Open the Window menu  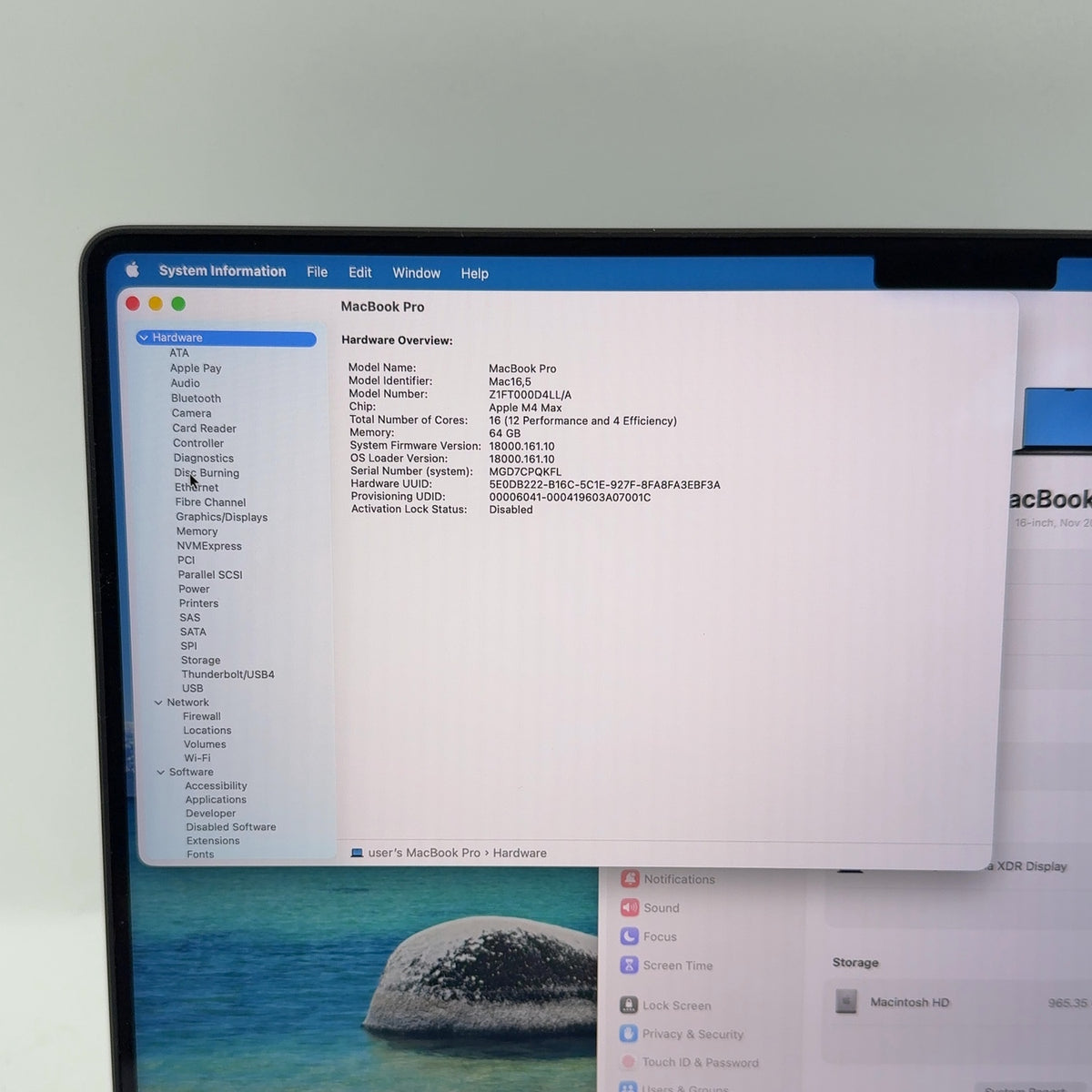pos(416,273)
